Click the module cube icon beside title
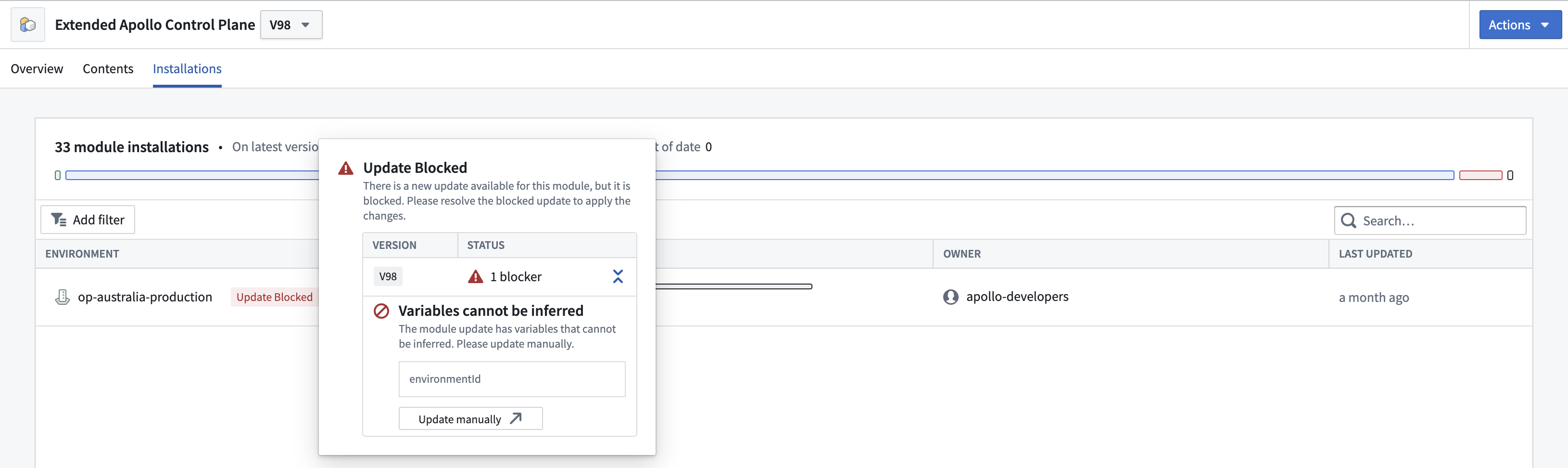Screen dimensions: 1568x468 (28, 25)
